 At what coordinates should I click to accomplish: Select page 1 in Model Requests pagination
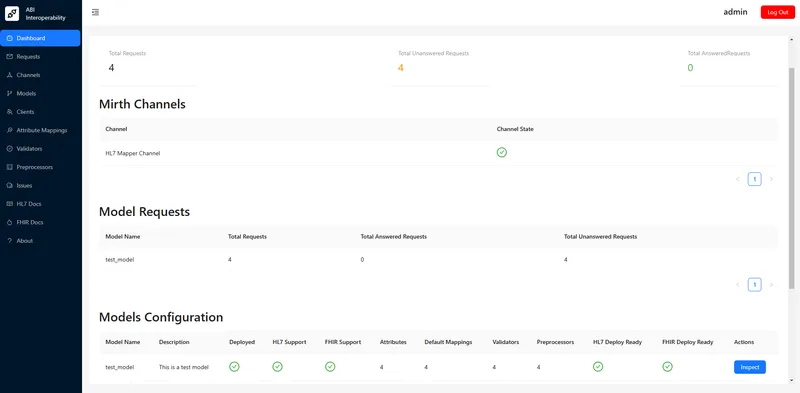coord(755,285)
